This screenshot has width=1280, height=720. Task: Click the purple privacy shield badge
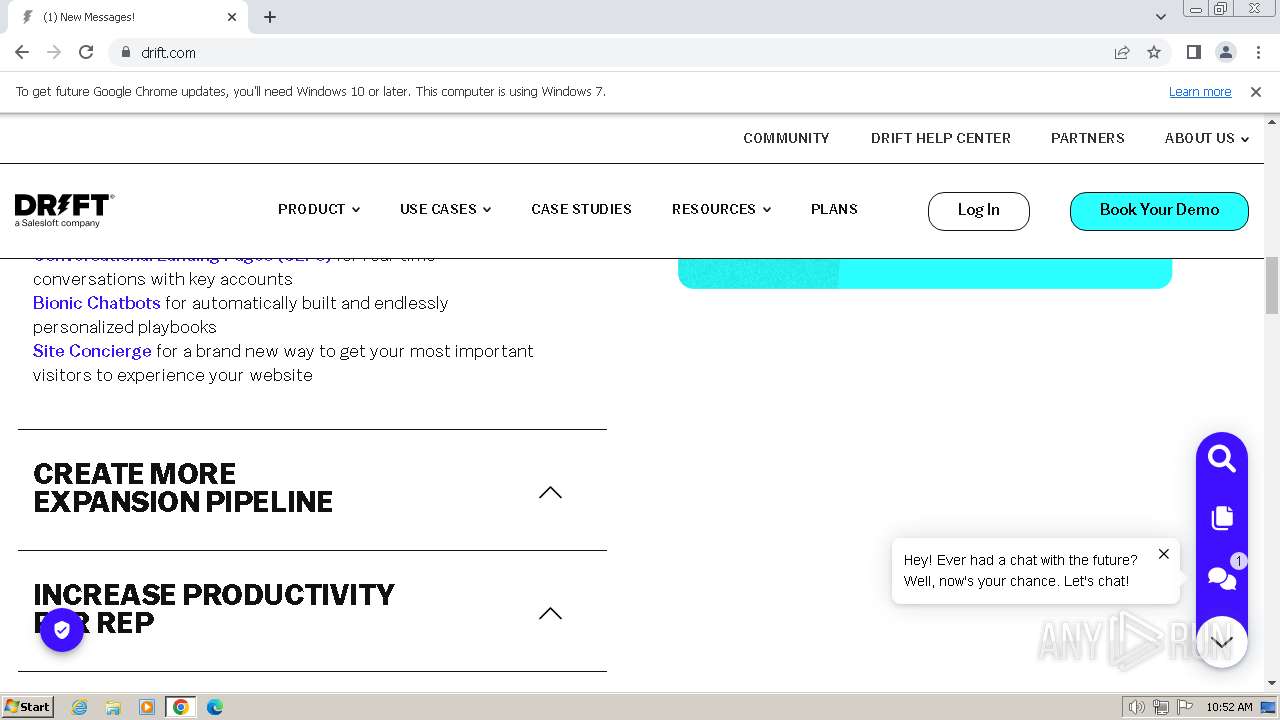(x=62, y=630)
